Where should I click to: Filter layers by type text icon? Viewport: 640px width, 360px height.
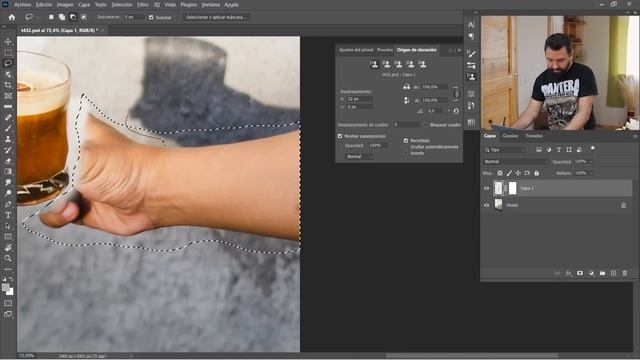(x=559, y=150)
